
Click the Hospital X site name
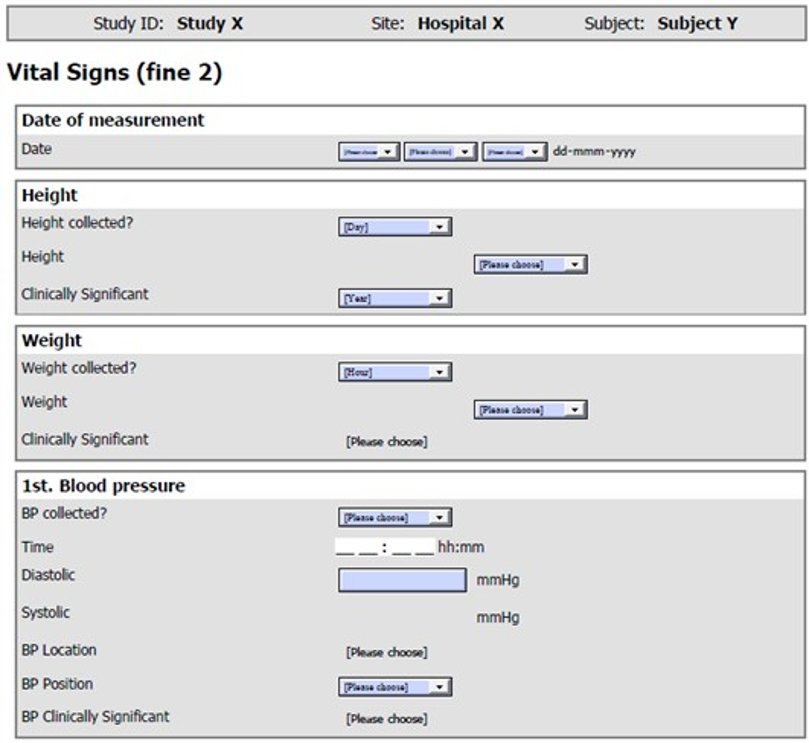pyautogui.click(x=461, y=23)
